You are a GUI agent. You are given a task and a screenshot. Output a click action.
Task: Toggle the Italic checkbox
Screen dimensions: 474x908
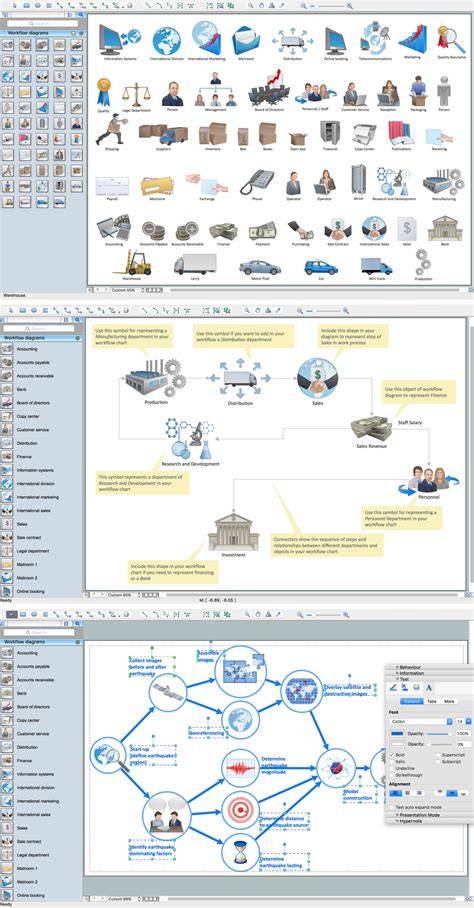coord(392,761)
